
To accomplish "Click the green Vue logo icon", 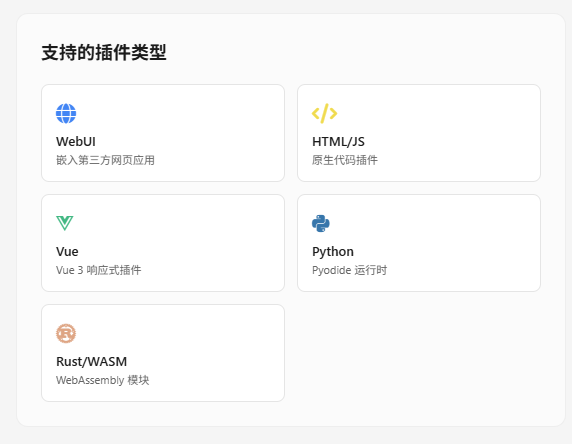I will click(65, 223).
